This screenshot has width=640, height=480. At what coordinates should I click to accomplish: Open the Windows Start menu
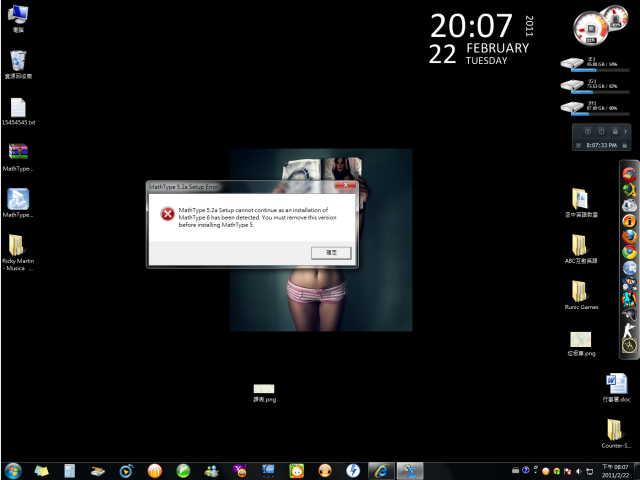(x=13, y=471)
